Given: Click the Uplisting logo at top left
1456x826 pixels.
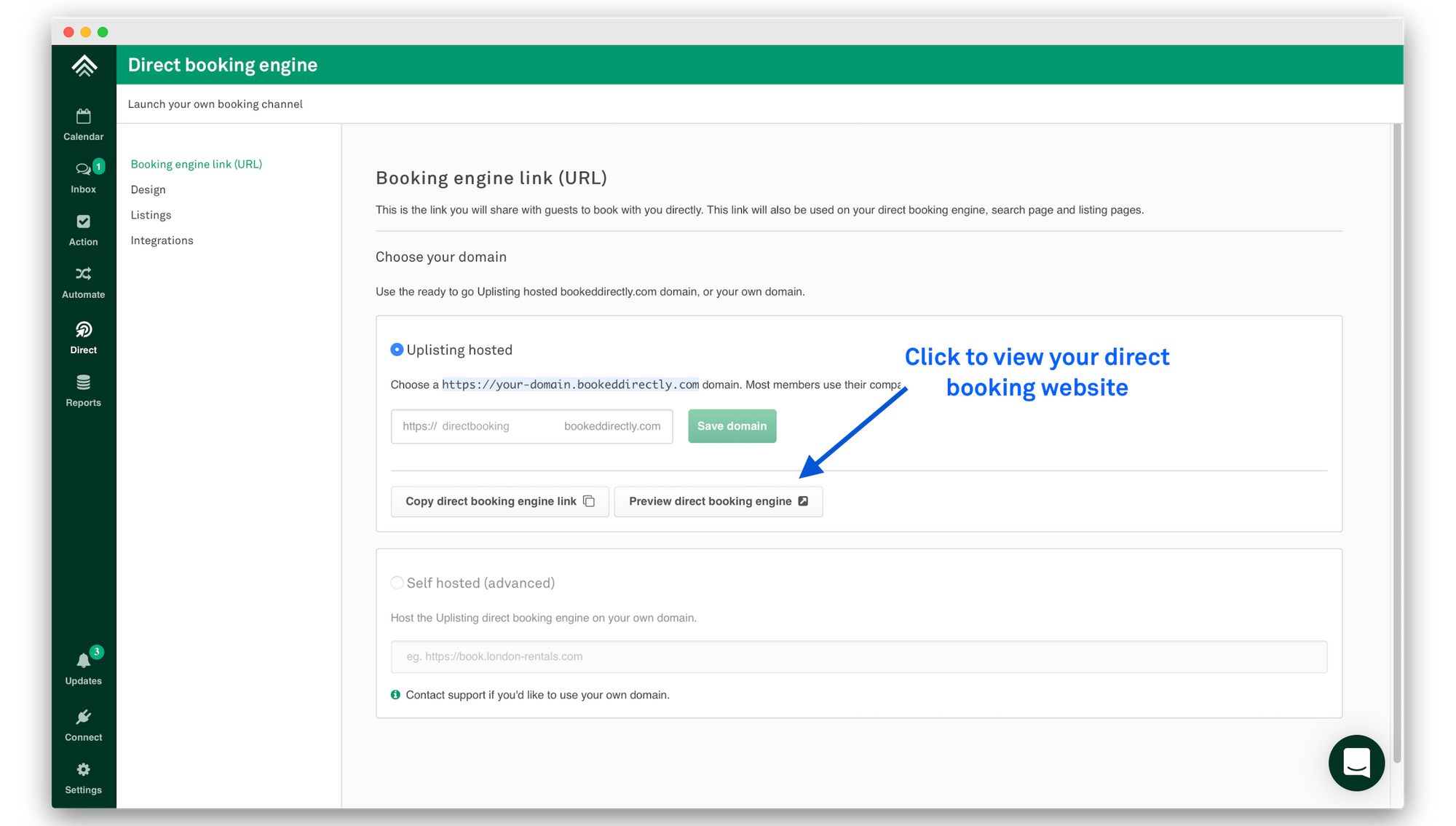Looking at the screenshot, I should [x=83, y=65].
